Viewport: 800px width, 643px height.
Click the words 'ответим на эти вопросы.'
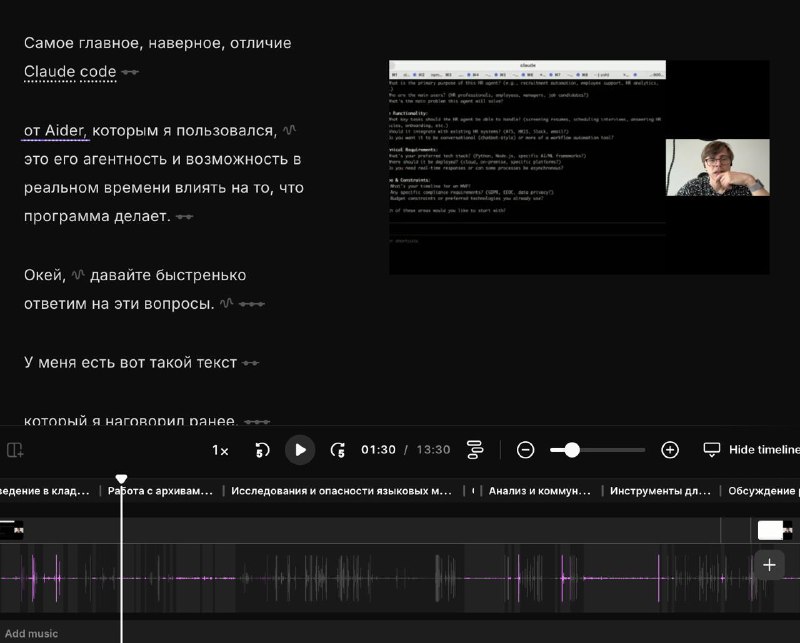119,304
